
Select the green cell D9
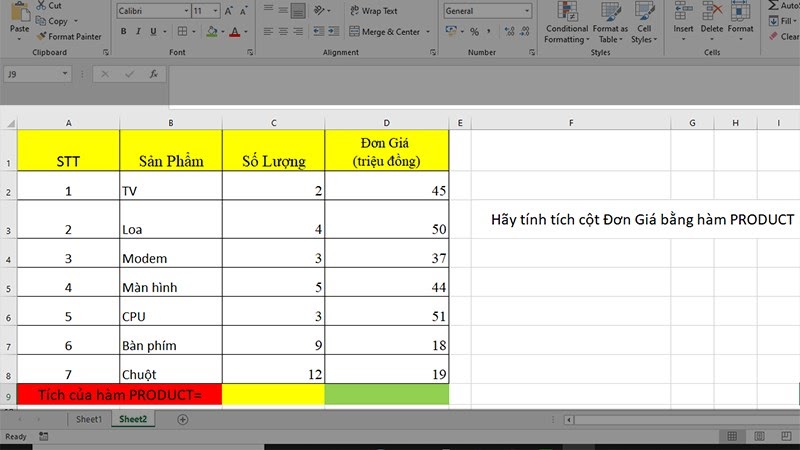pyautogui.click(x=387, y=395)
